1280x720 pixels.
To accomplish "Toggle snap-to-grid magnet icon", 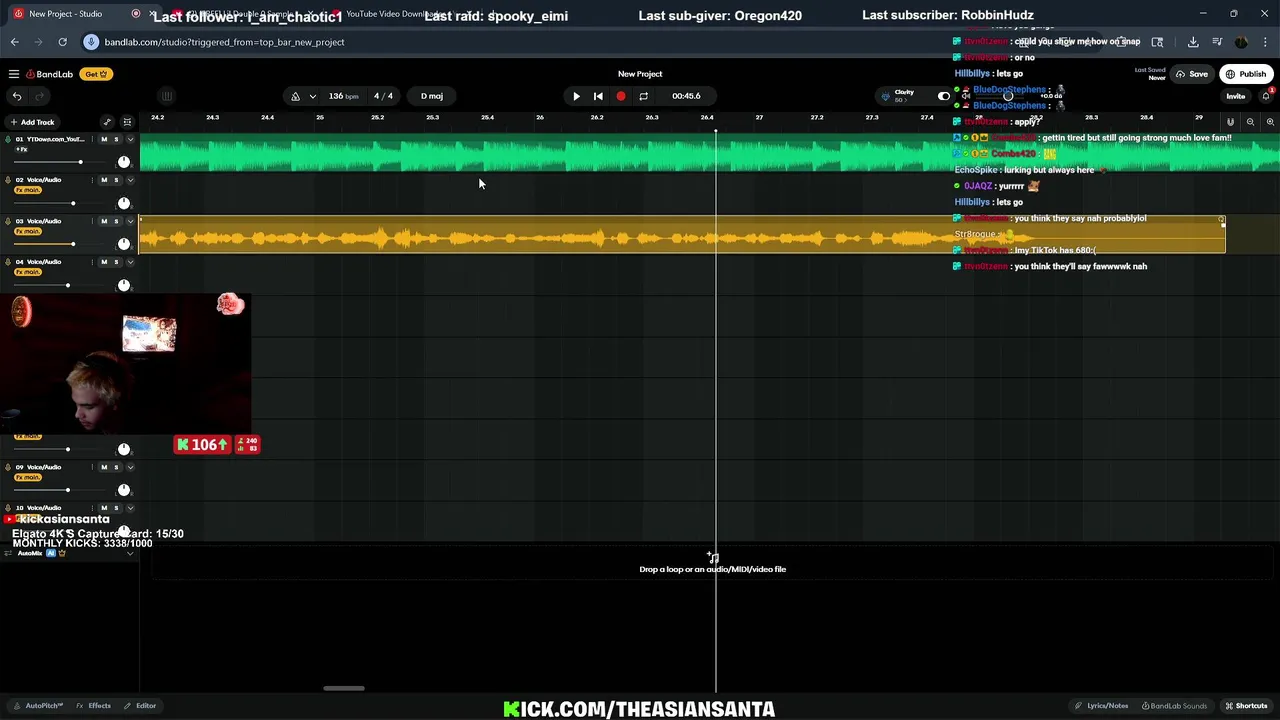I will click(x=1230, y=122).
